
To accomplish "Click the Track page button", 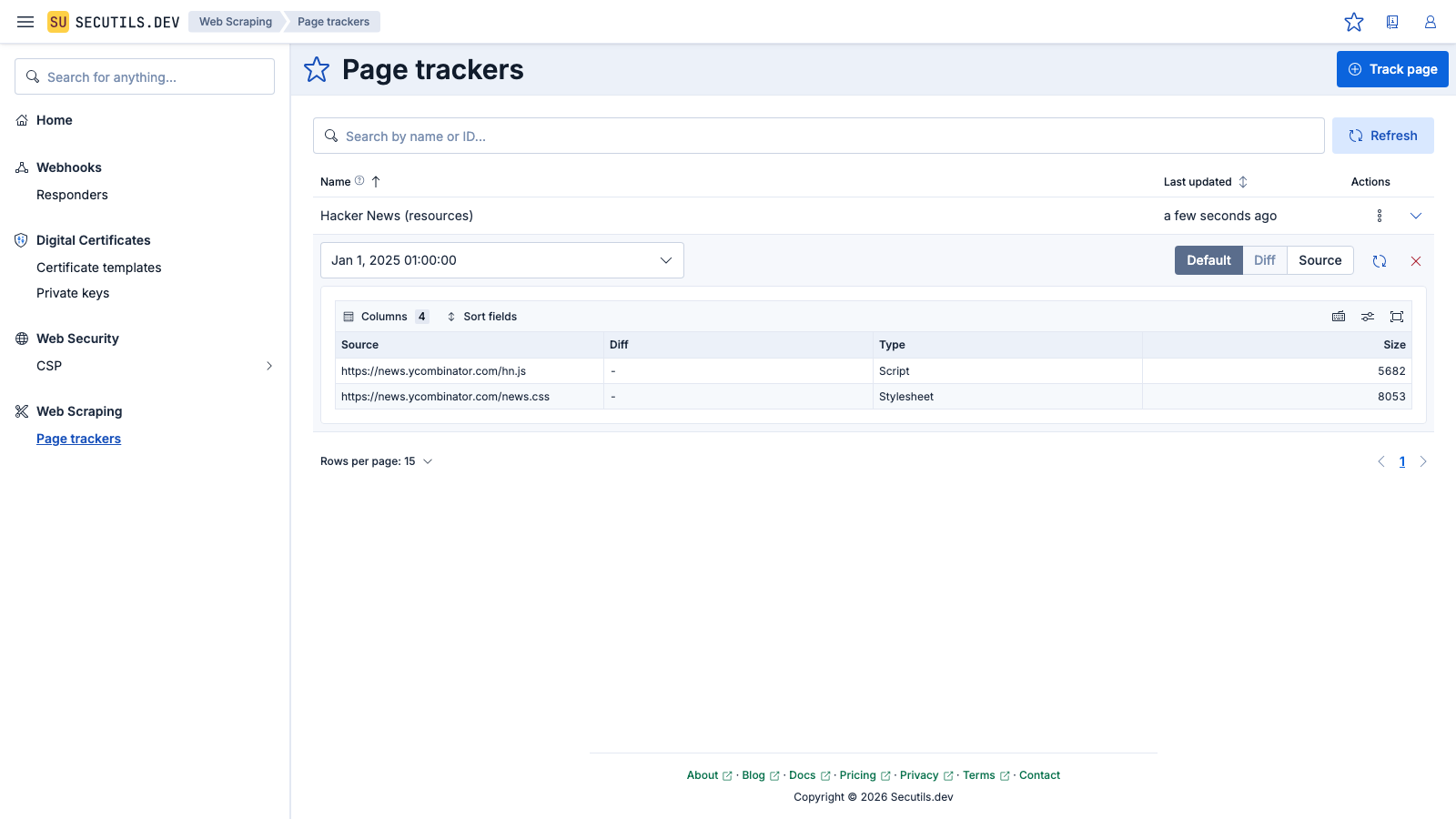I will [x=1392, y=69].
